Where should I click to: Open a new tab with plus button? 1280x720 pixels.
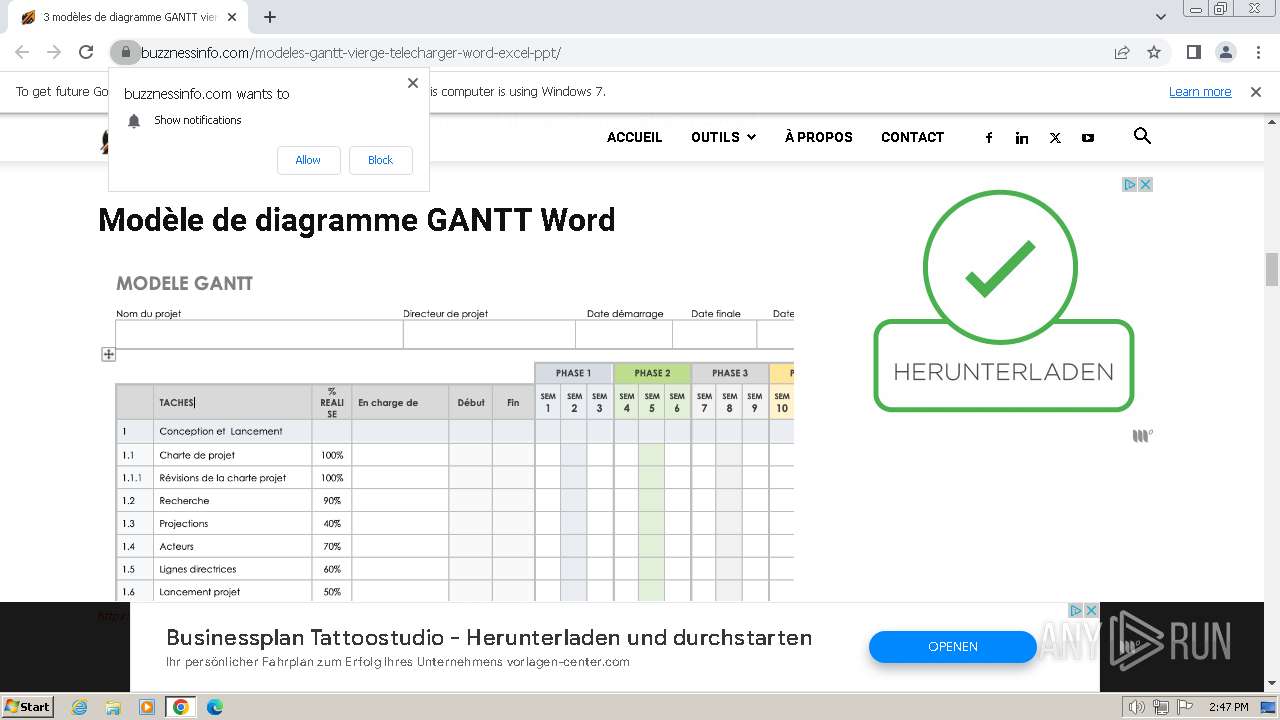270,17
